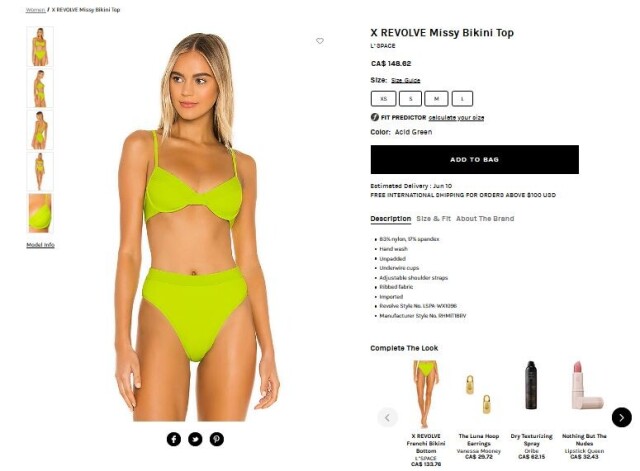640x471 pixels.
Task: Select size S
Action: 410,99
